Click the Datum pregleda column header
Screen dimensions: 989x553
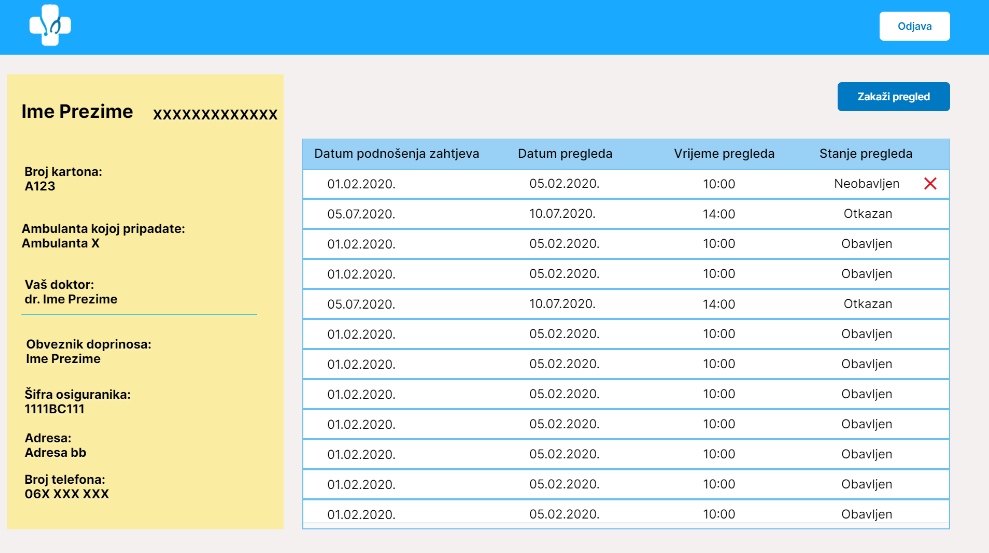[x=565, y=154]
